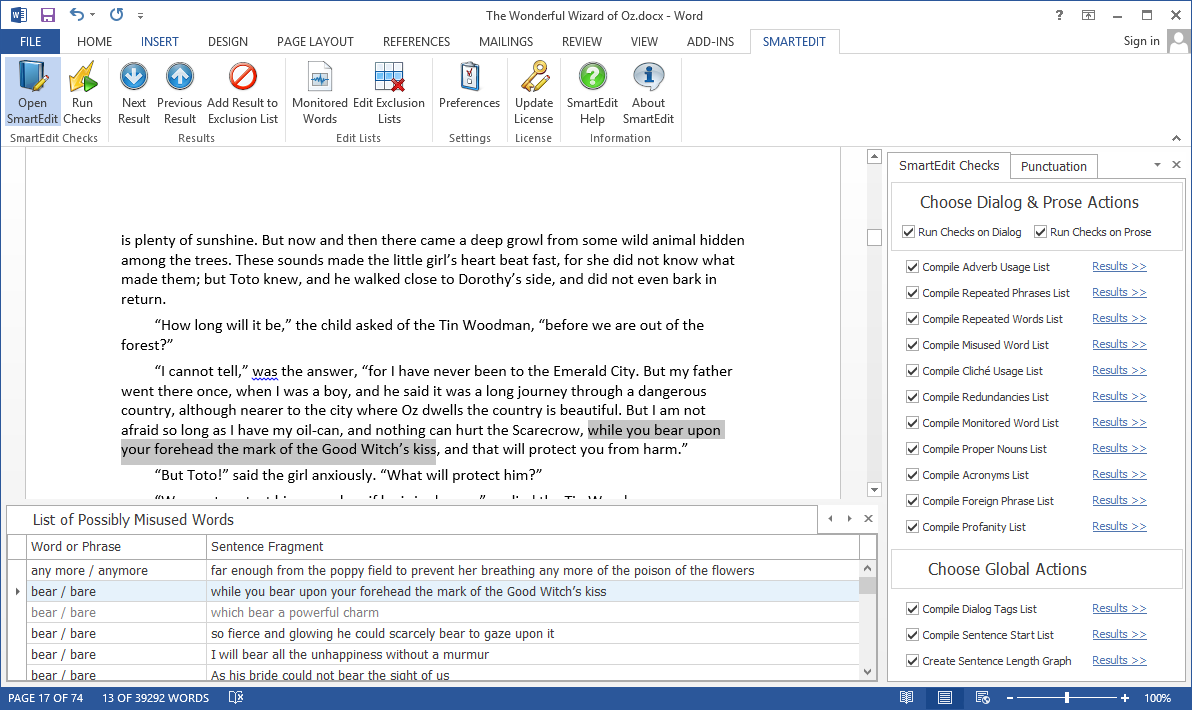The height and width of the screenshot is (710, 1192).
Task: Switch to the REFERENCES ribbon tab
Action: [417, 42]
